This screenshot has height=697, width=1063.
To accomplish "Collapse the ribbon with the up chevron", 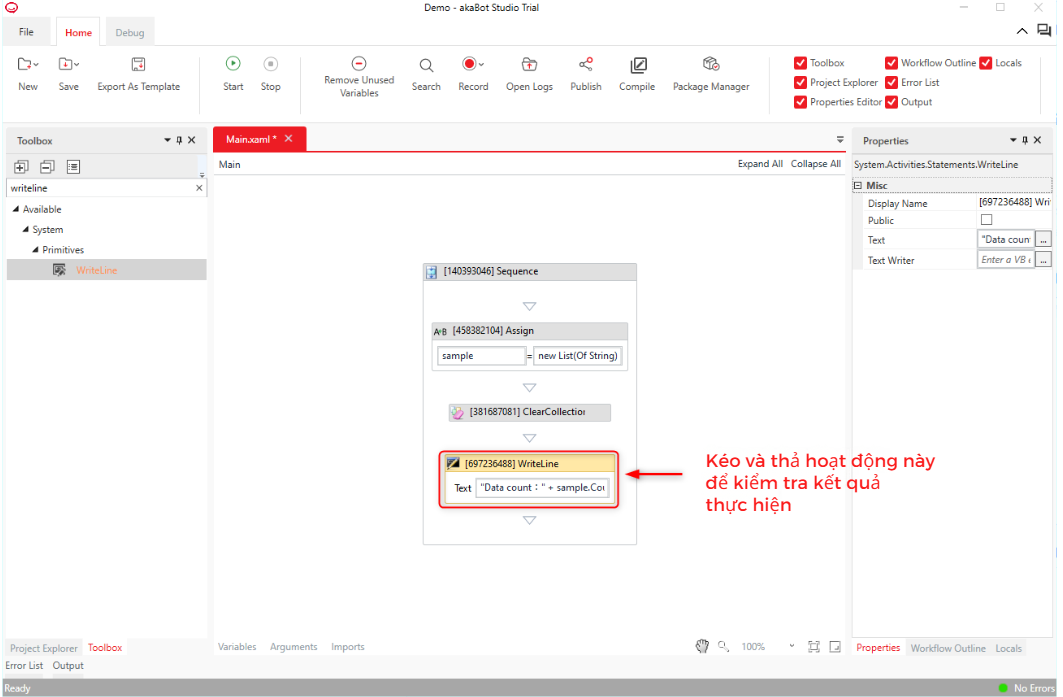I will (1022, 31).
